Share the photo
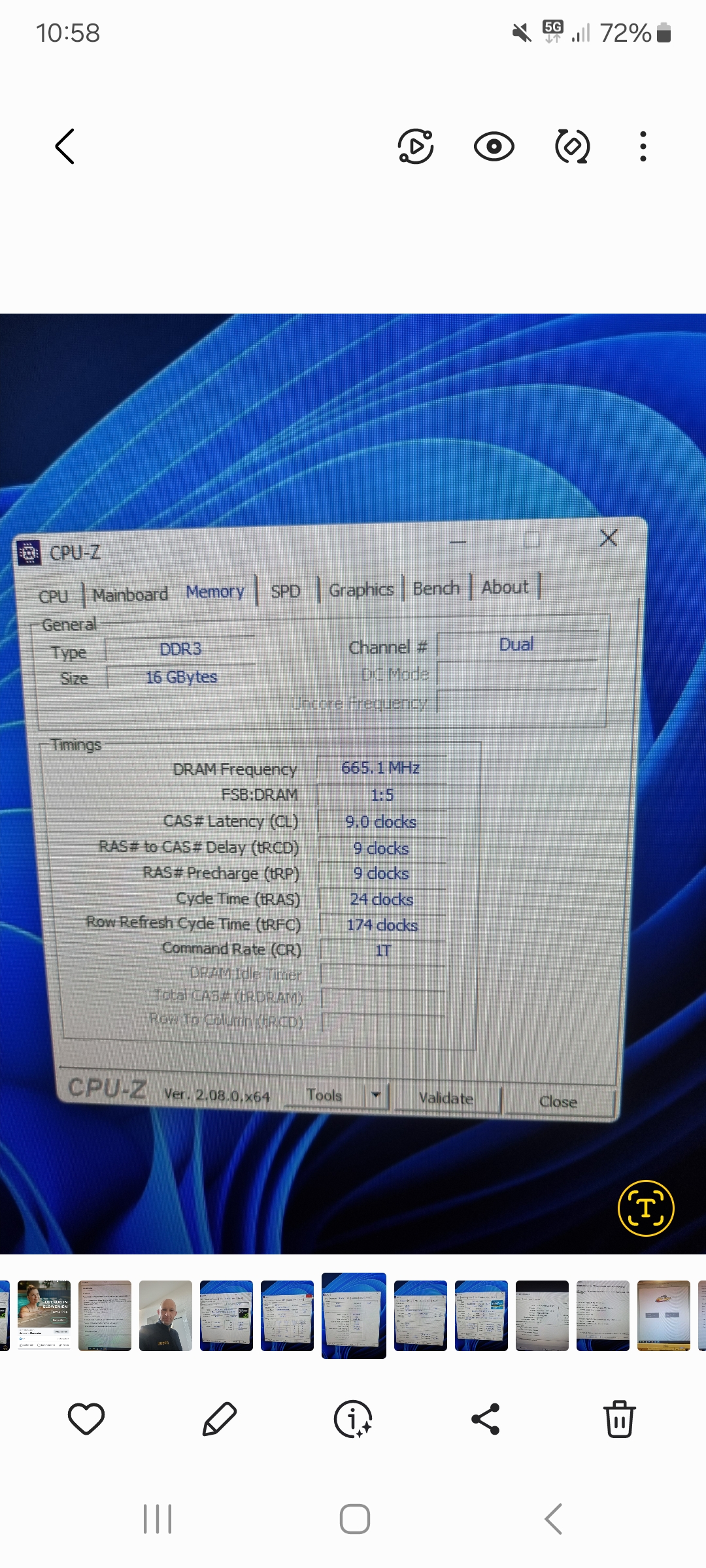Image resolution: width=706 pixels, height=1568 pixels. tap(486, 1419)
